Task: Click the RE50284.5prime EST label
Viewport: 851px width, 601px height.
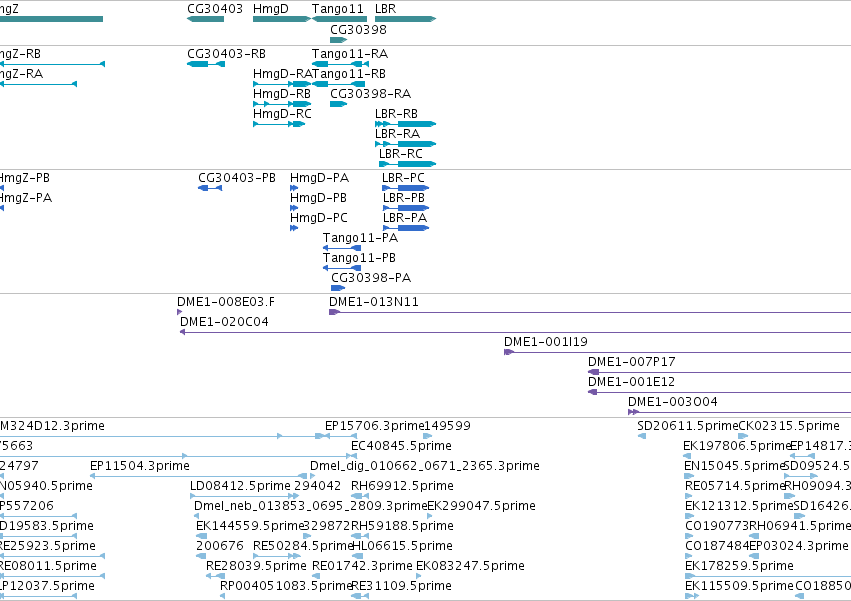Action: pos(303,546)
